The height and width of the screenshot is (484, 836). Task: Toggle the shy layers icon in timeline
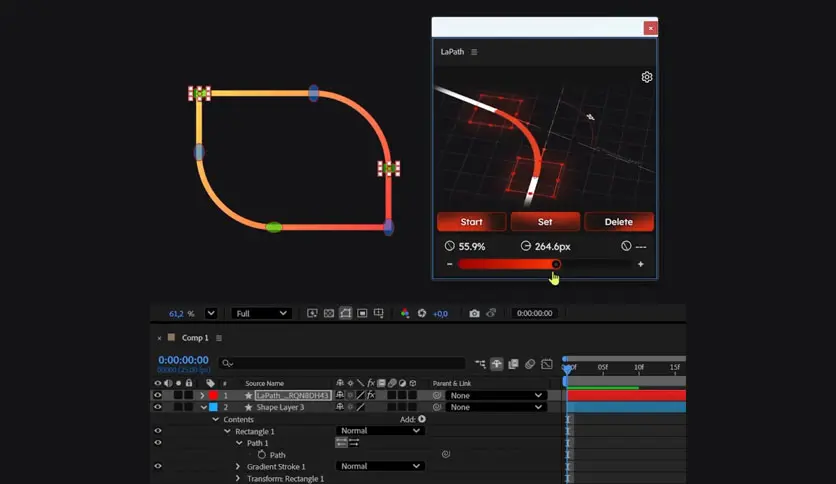click(x=496, y=364)
